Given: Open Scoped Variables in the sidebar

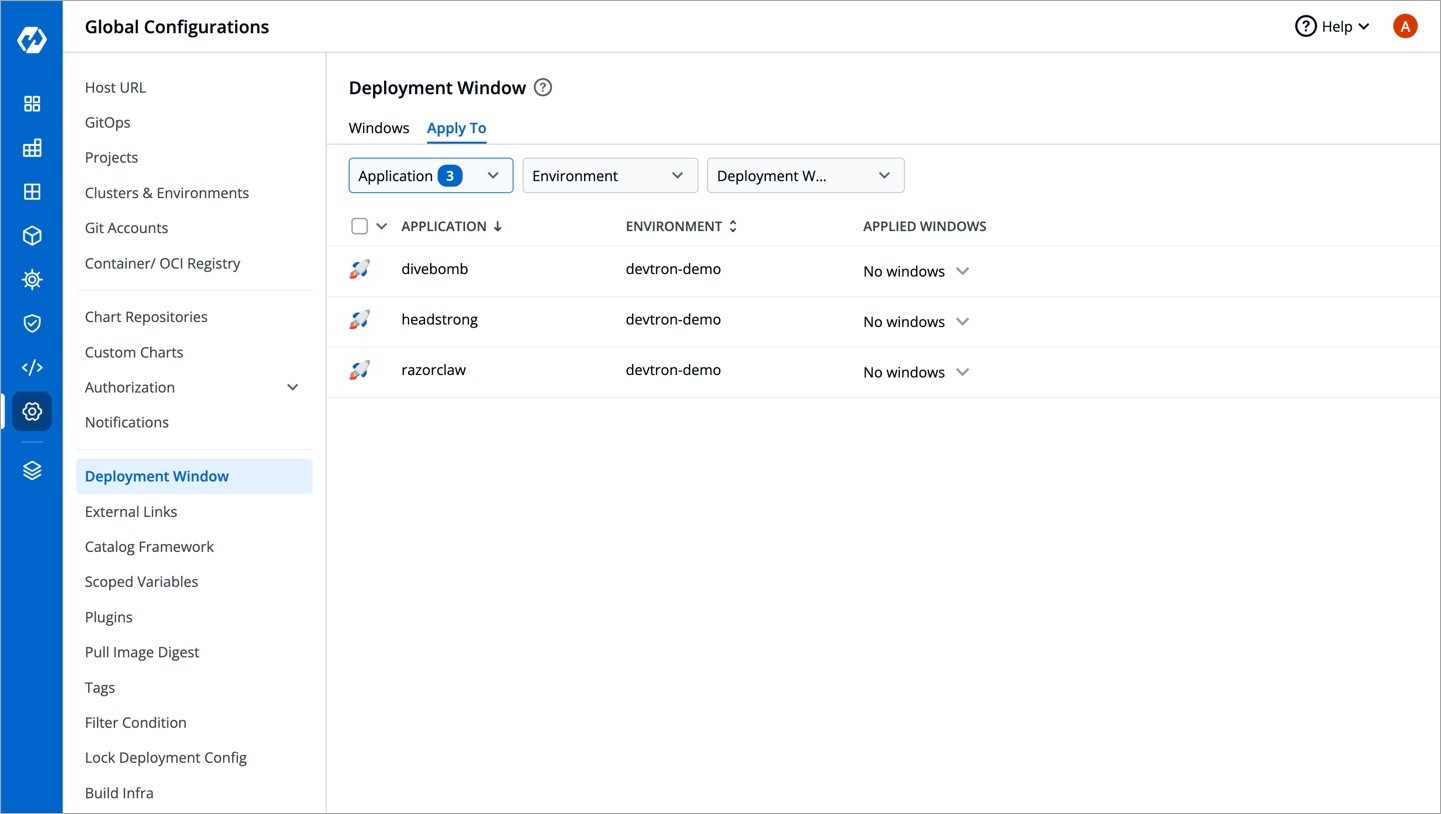Looking at the screenshot, I should 141,582.
